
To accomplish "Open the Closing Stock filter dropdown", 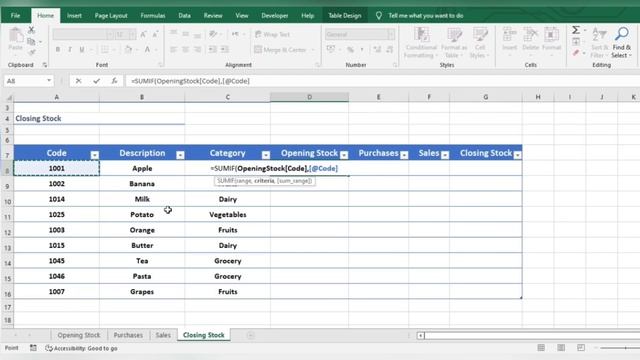I will 518,155.
